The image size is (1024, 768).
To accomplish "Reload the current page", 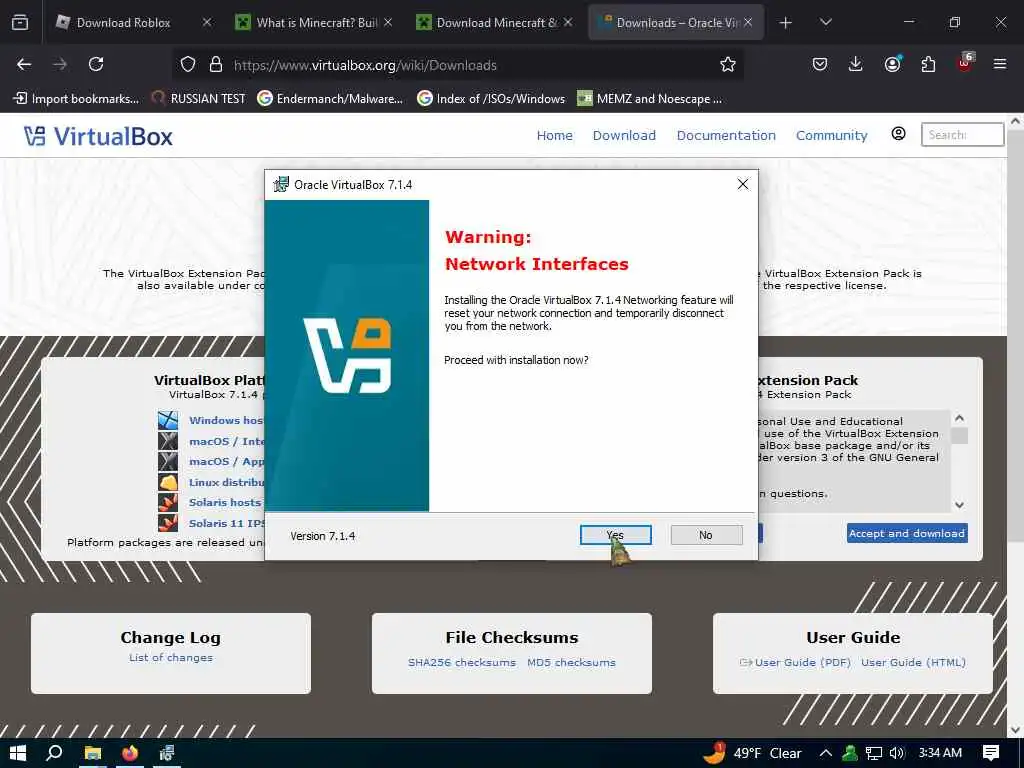I will (96, 64).
